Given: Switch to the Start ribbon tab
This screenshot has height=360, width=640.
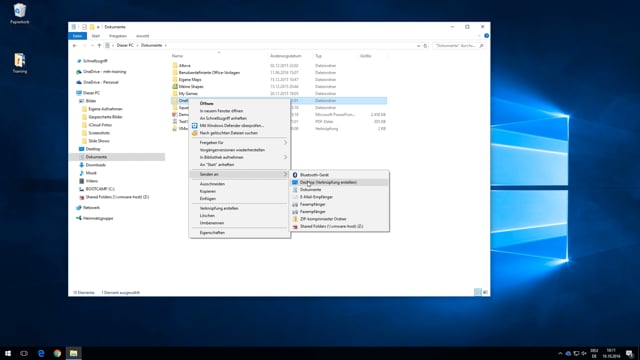Looking at the screenshot, I should coord(96,36).
